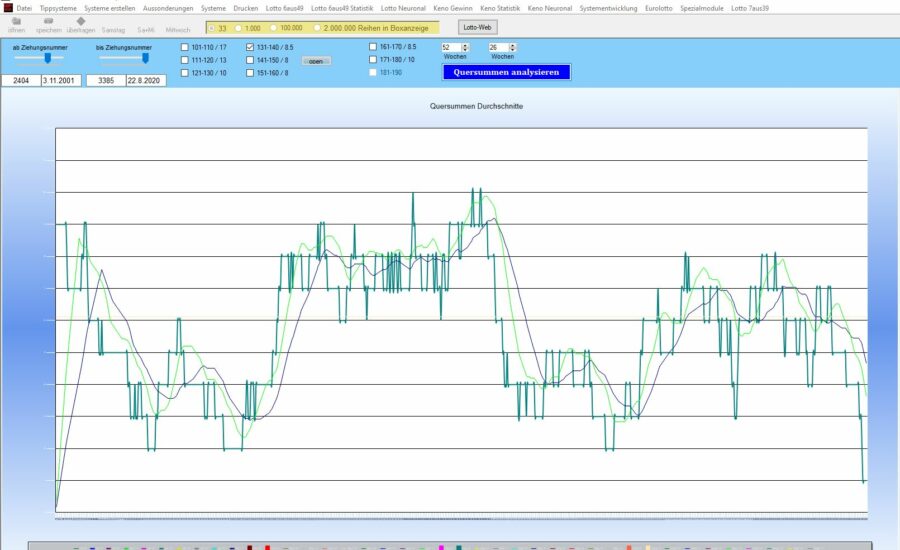The height and width of the screenshot is (550, 900).
Task: Click the übertragen diamond icon
Action: point(81,21)
